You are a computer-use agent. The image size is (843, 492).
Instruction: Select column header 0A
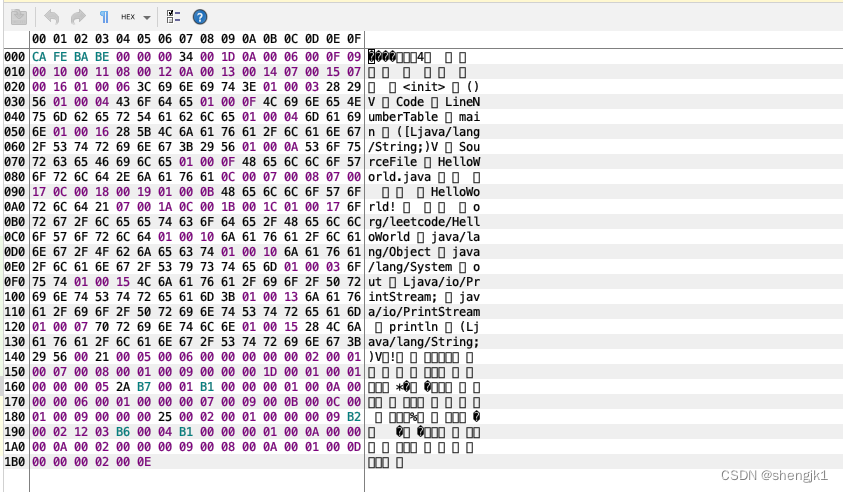[248, 39]
